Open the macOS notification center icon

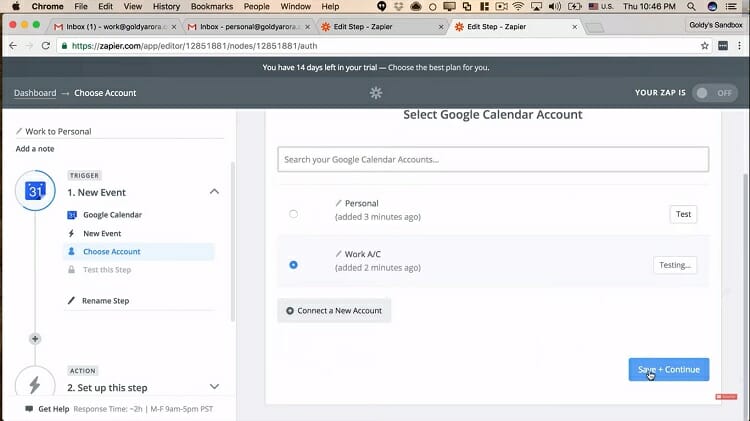point(731,6)
